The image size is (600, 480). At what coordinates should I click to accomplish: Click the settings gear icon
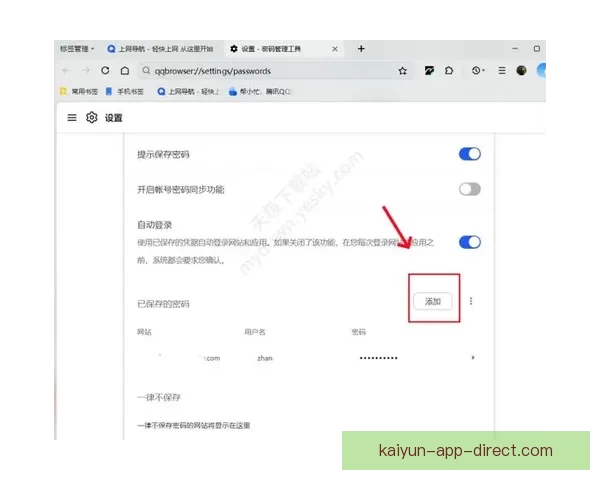(x=91, y=118)
